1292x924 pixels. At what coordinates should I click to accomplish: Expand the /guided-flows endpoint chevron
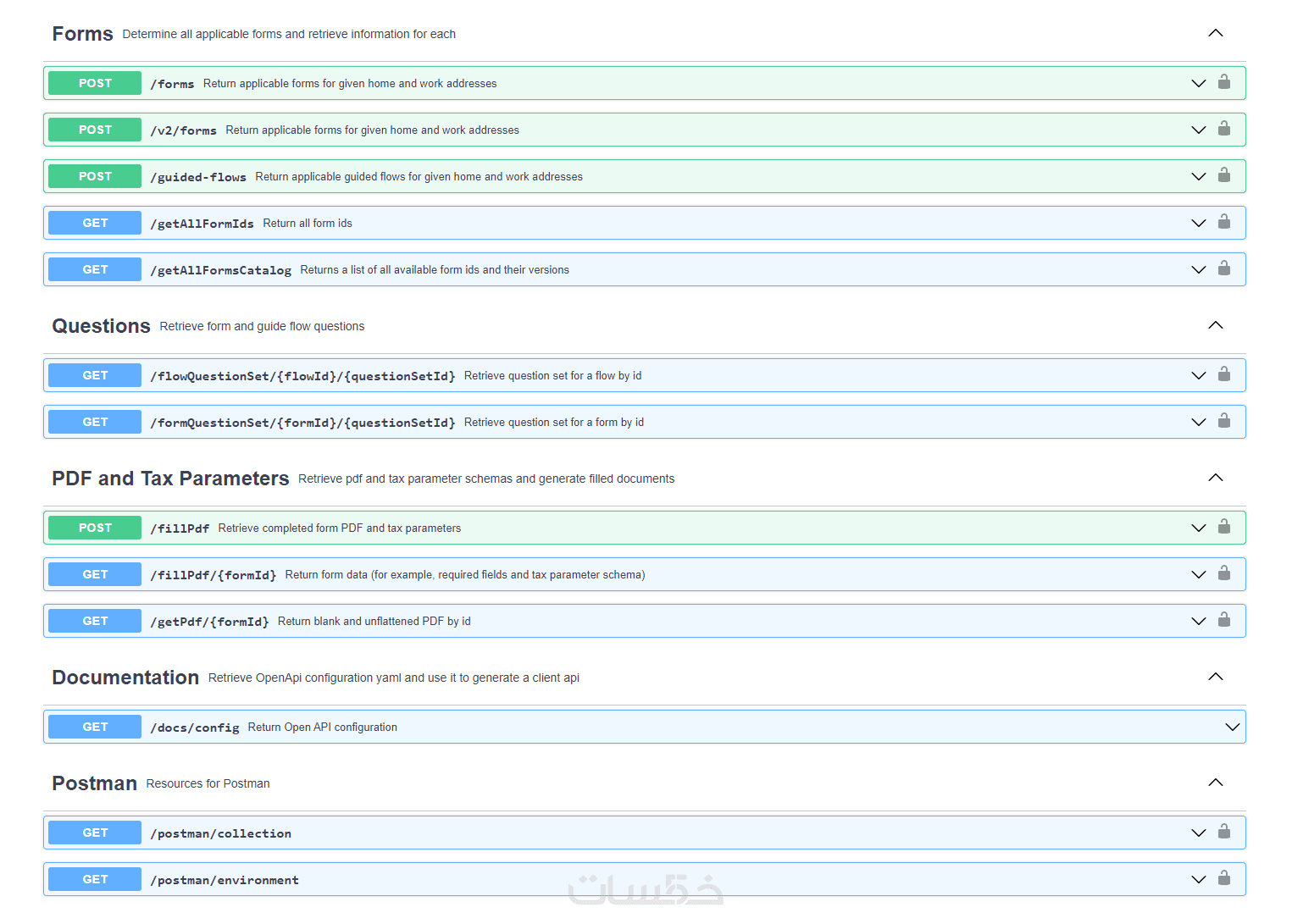[x=1199, y=177]
